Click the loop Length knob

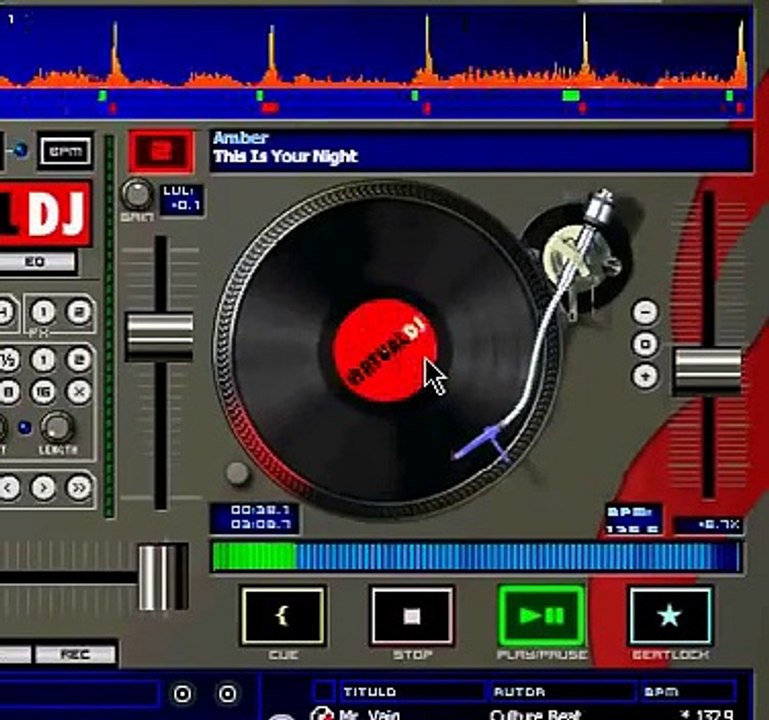(x=57, y=427)
